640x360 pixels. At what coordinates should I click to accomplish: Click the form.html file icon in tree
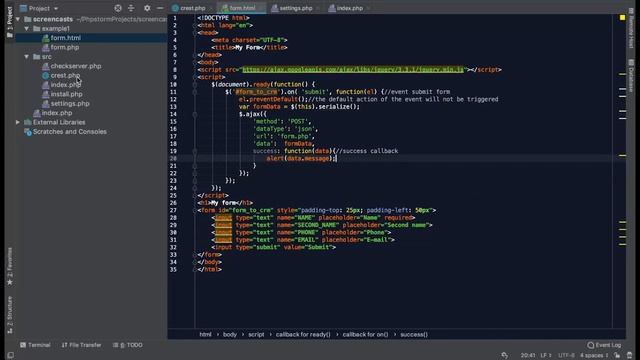click(46, 38)
